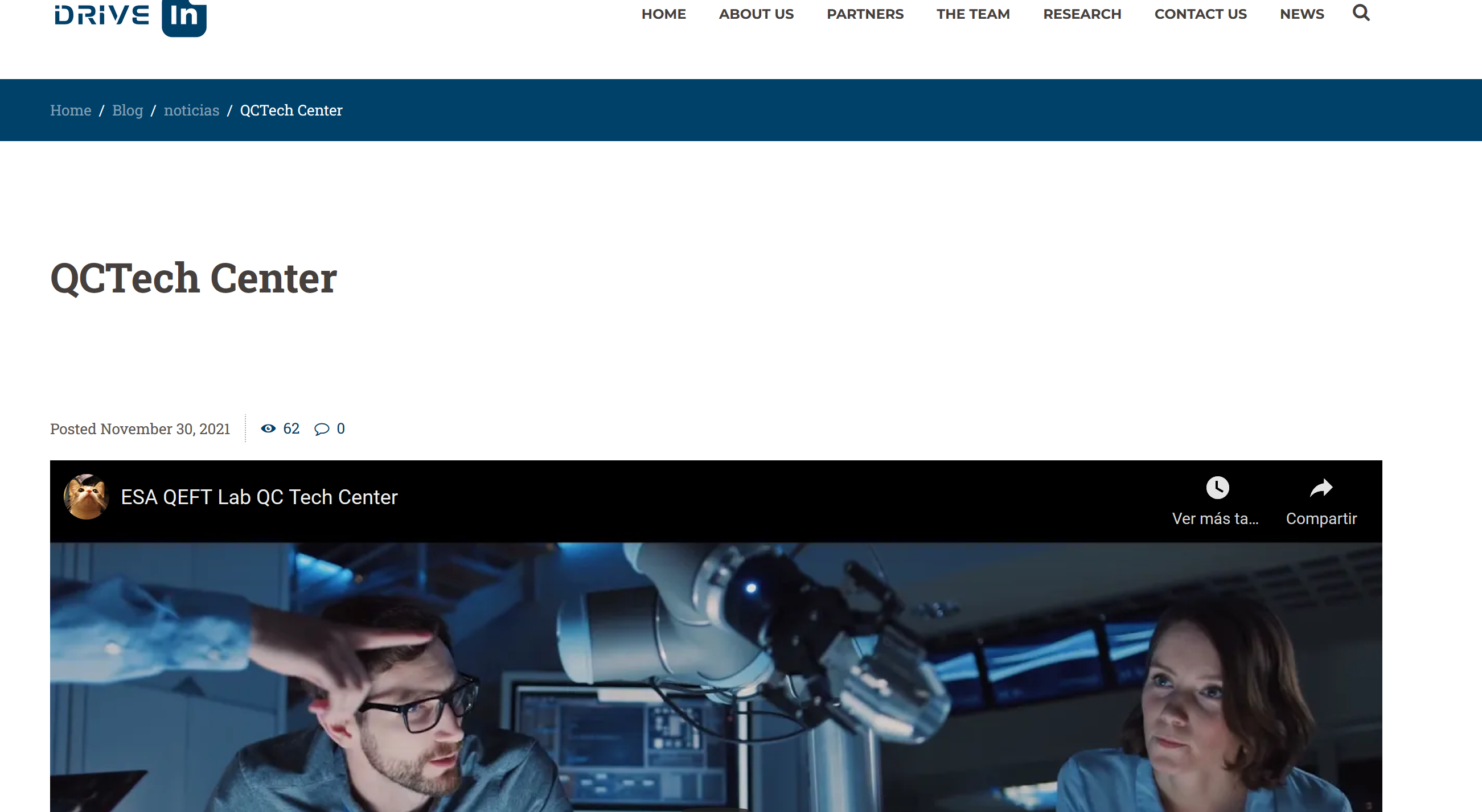Image resolution: width=1482 pixels, height=812 pixels.
Task: Click the ESA QEFT Lab video title
Action: click(259, 497)
